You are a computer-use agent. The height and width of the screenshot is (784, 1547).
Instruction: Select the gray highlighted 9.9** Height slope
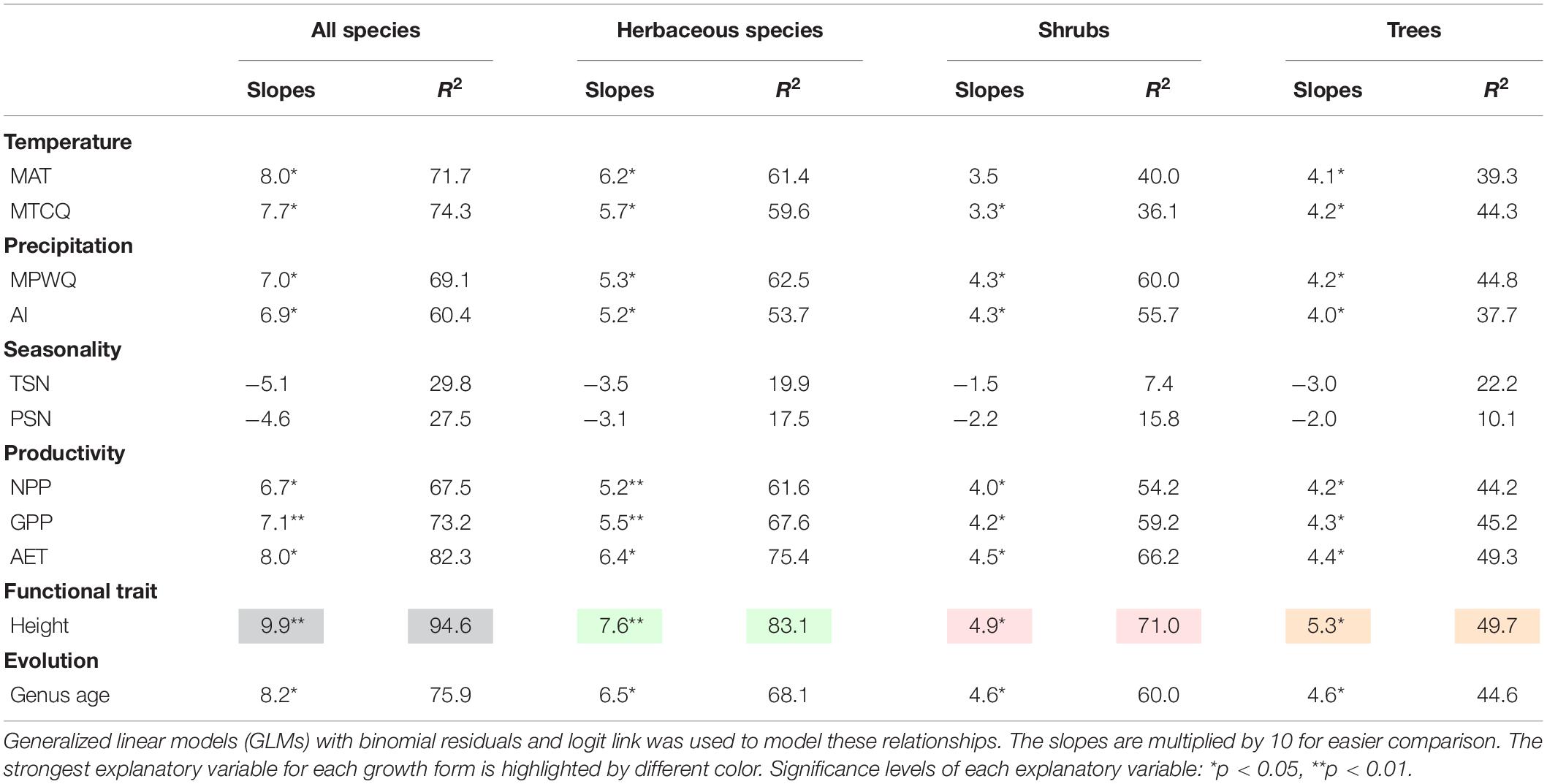coord(281,626)
